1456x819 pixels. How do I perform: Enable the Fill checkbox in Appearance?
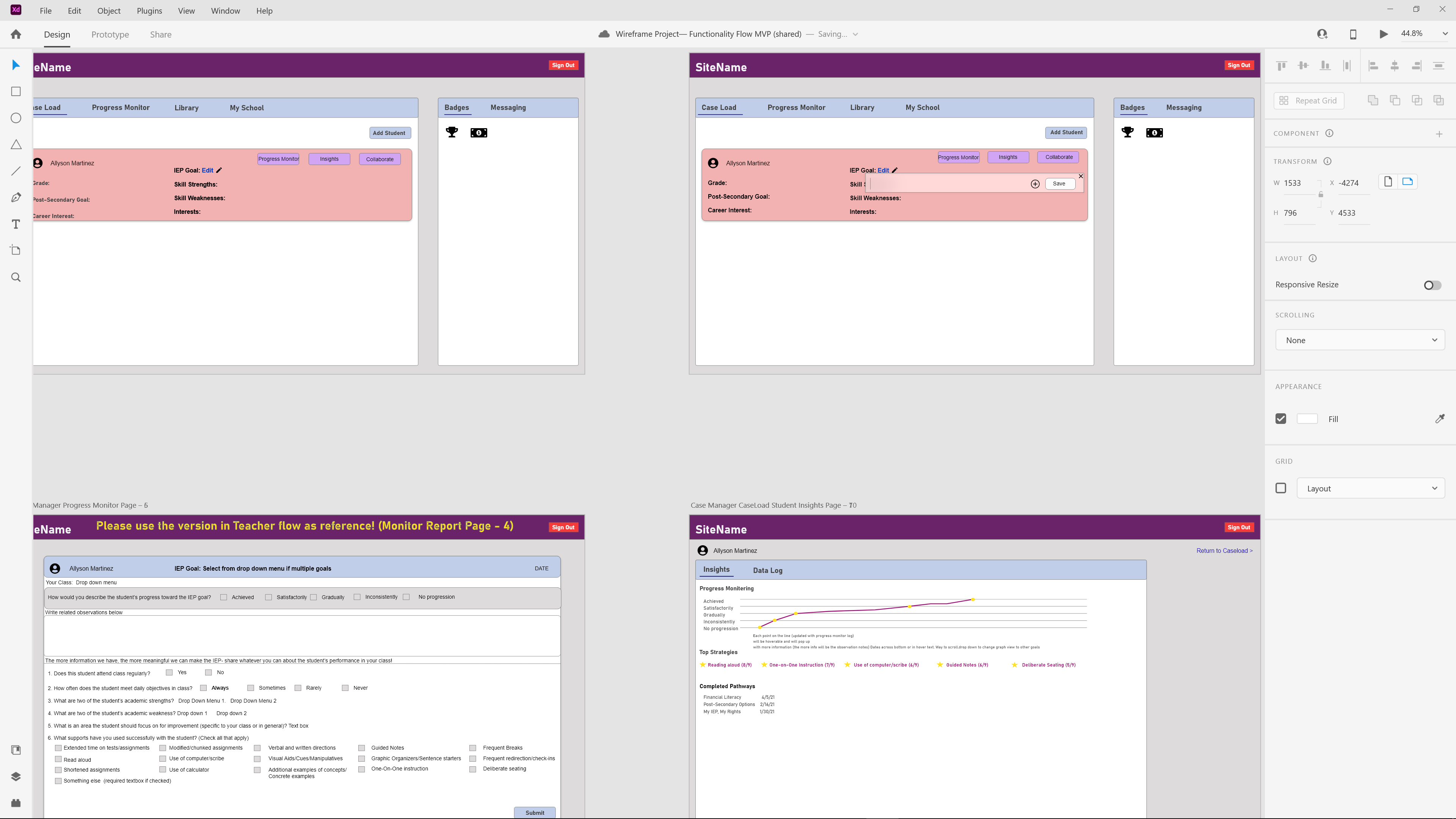coord(1281,418)
